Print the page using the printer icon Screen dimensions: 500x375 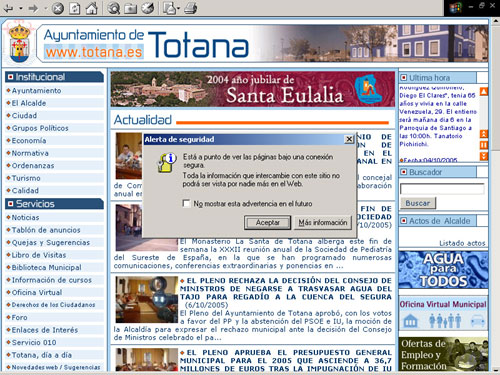tap(190, 8)
